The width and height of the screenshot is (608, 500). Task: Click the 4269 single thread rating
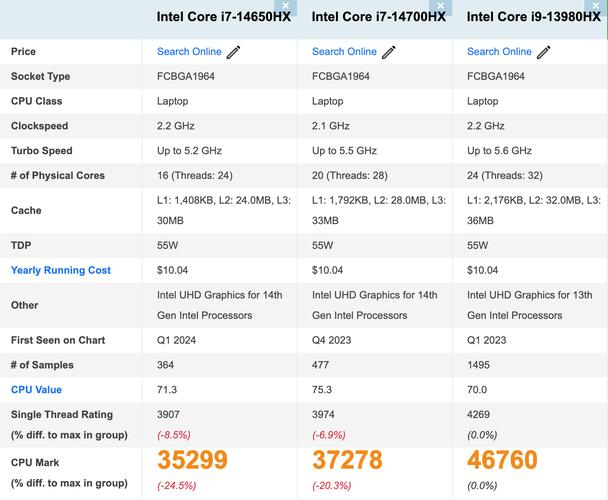(x=480, y=415)
